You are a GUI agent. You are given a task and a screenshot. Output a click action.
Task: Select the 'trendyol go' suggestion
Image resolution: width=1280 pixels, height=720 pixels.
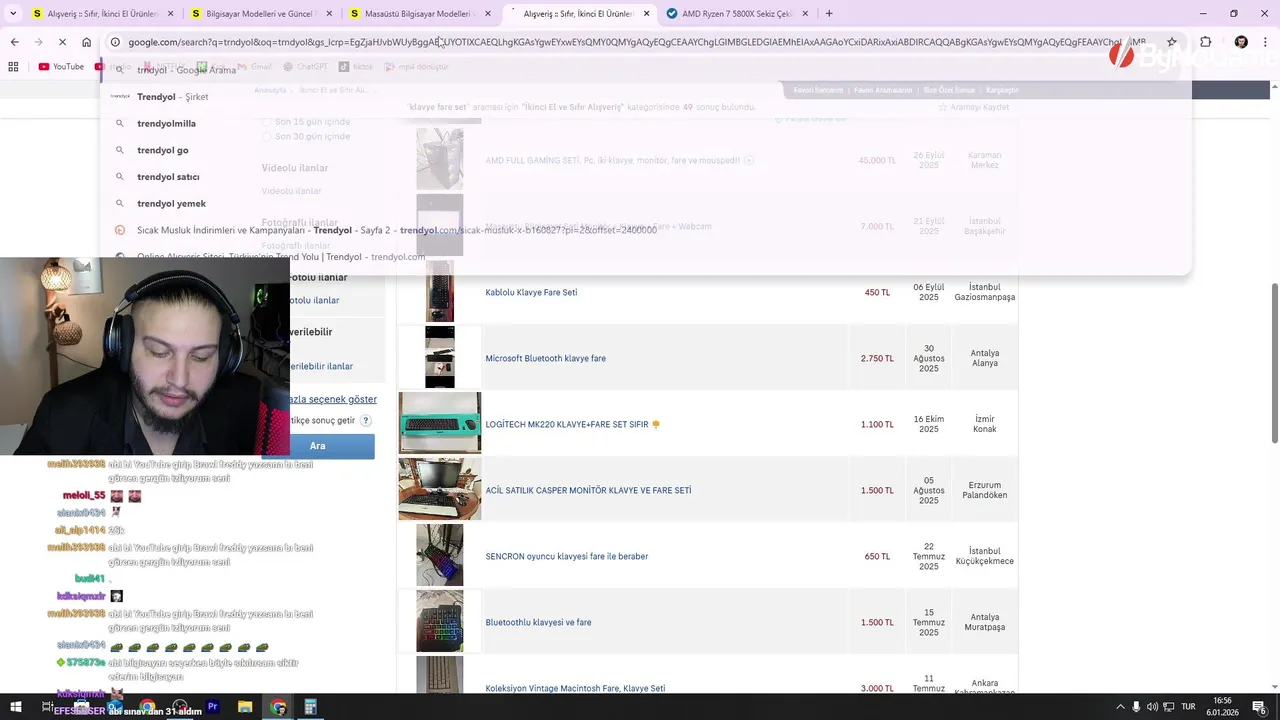(x=645, y=150)
